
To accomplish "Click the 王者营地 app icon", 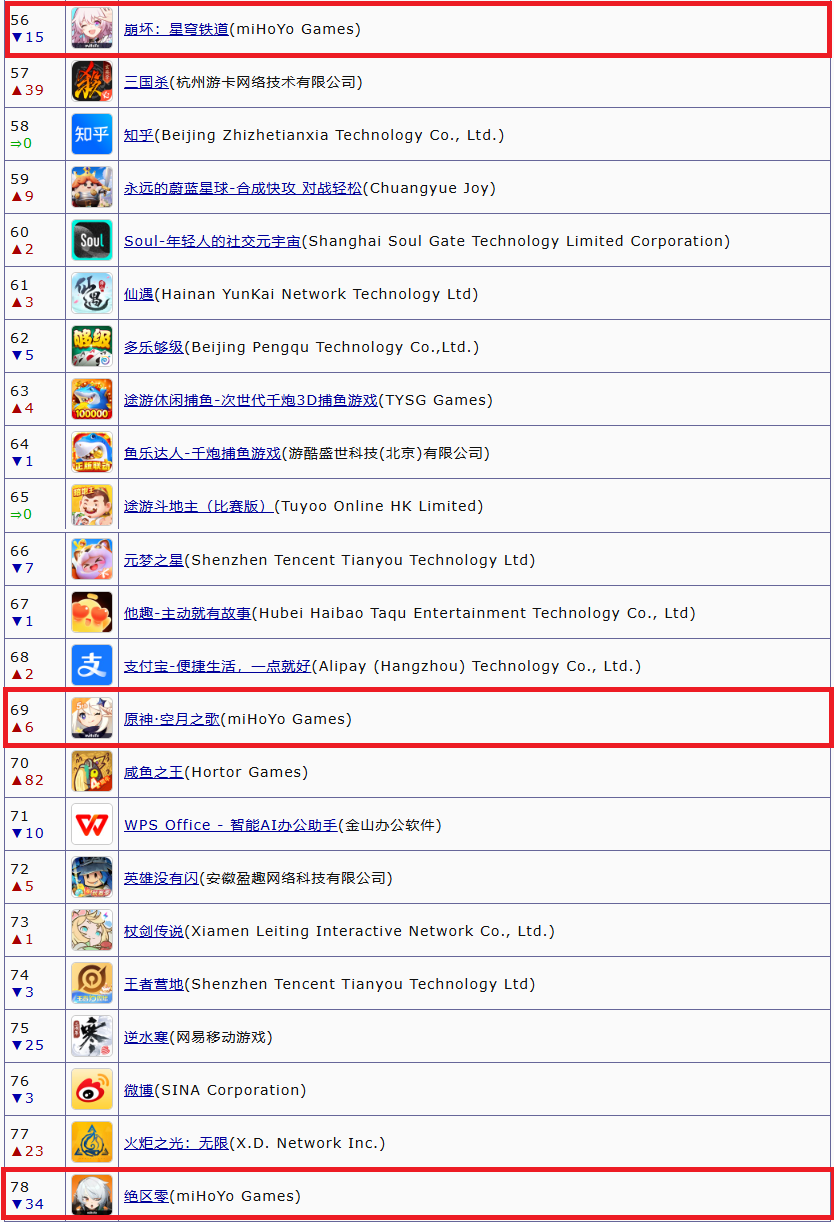I will coord(92,983).
